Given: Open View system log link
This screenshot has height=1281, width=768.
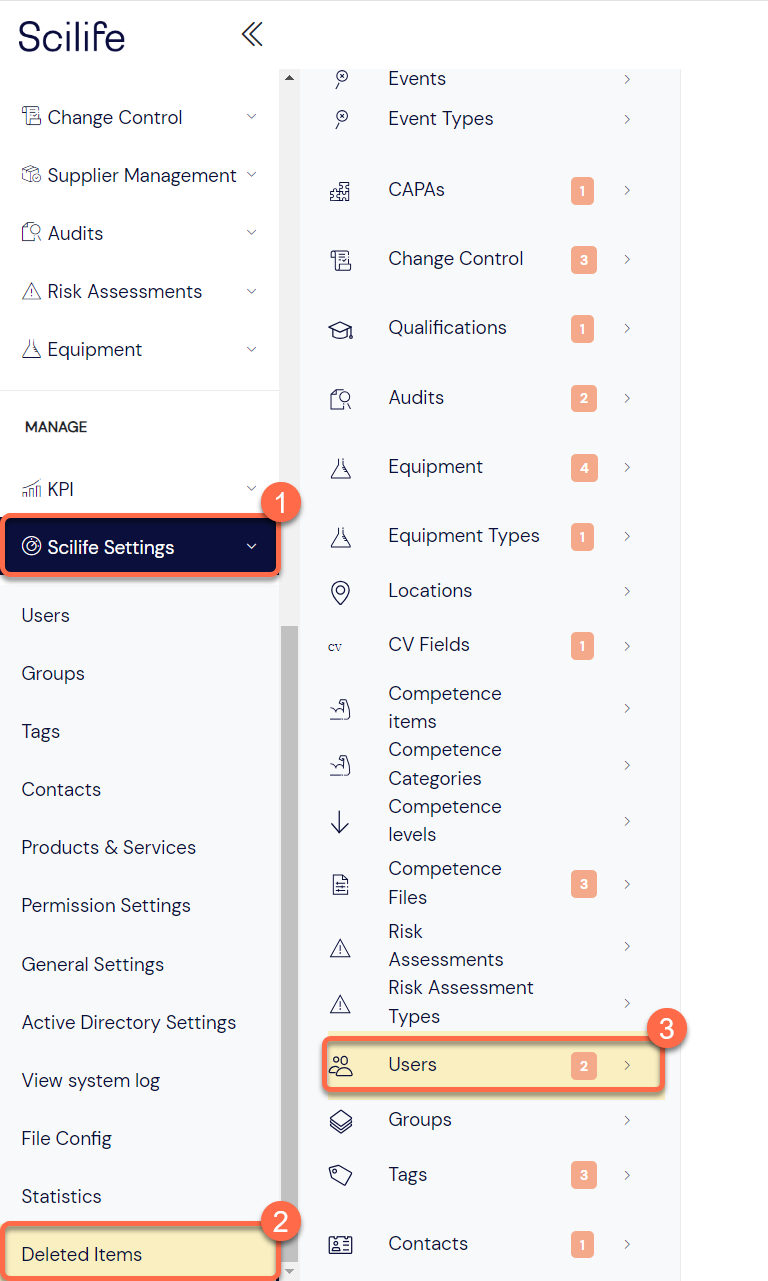Looking at the screenshot, I should click(x=91, y=1080).
